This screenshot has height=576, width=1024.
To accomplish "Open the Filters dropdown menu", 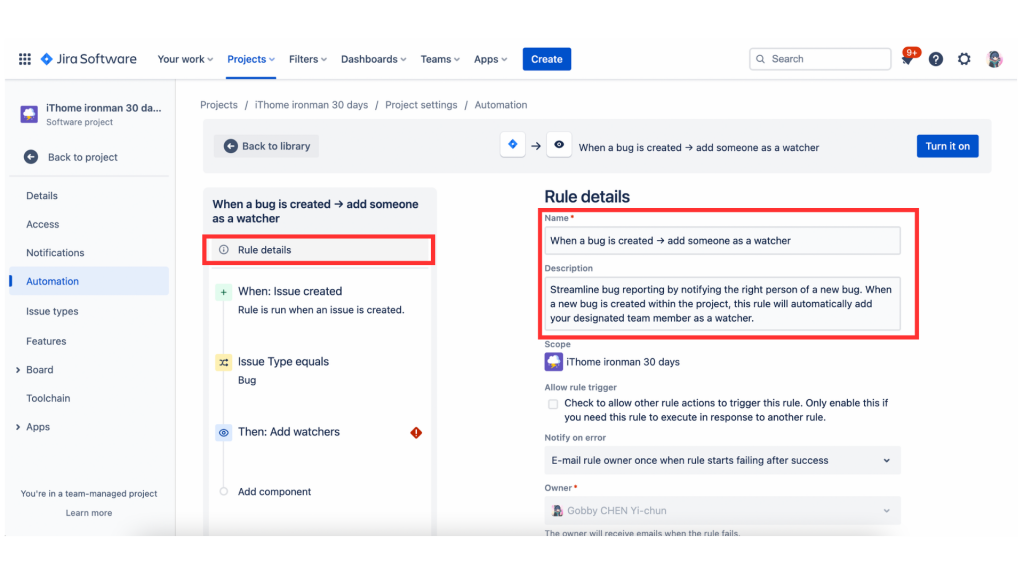I will (308, 59).
